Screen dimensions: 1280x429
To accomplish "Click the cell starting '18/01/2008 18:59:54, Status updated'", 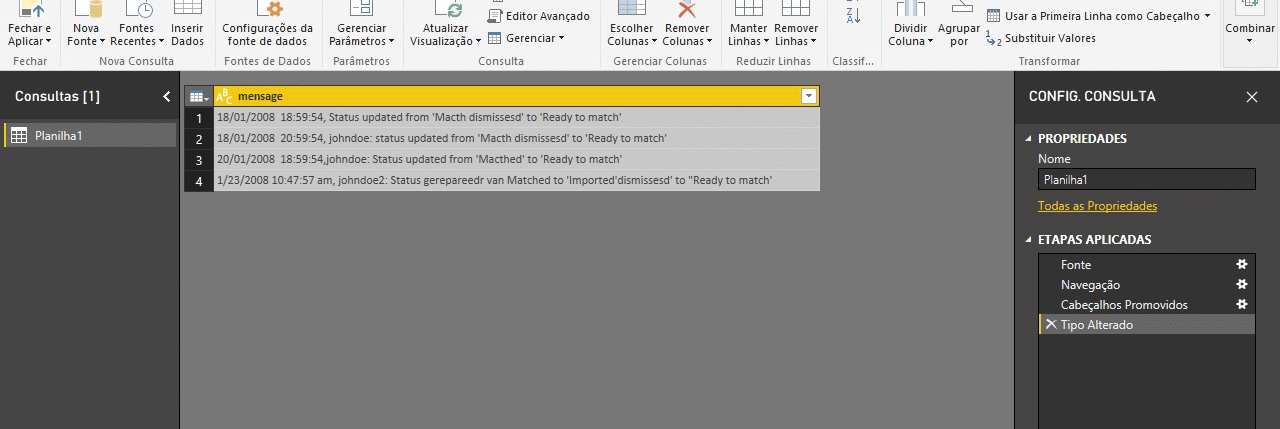I will pos(517,118).
